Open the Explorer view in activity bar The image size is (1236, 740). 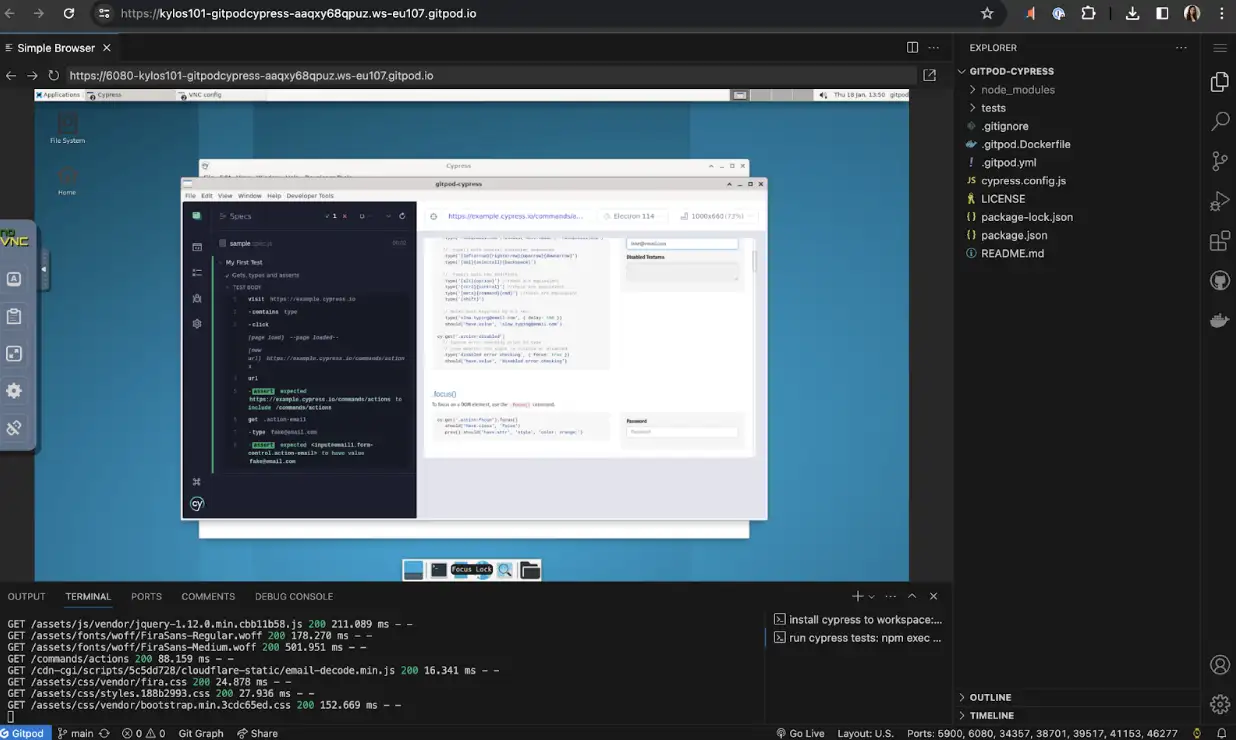[x=1219, y=82]
